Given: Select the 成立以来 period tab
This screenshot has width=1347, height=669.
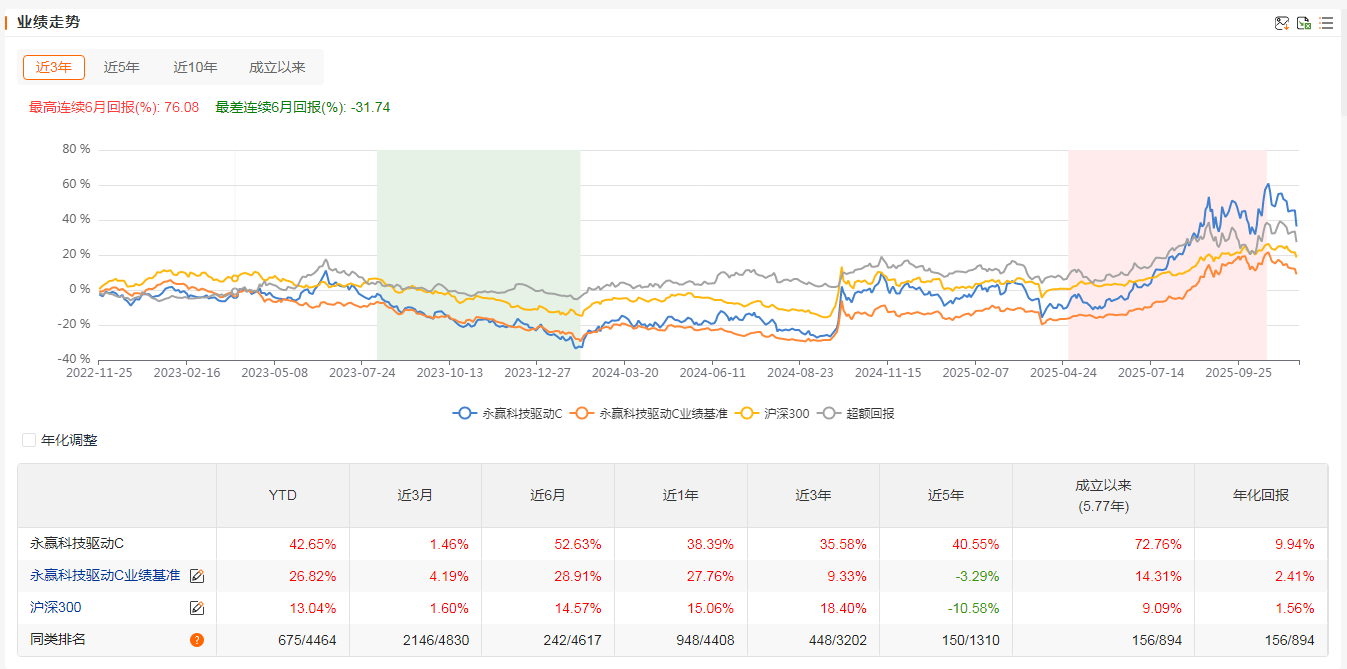Looking at the screenshot, I should [x=277, y=68].
